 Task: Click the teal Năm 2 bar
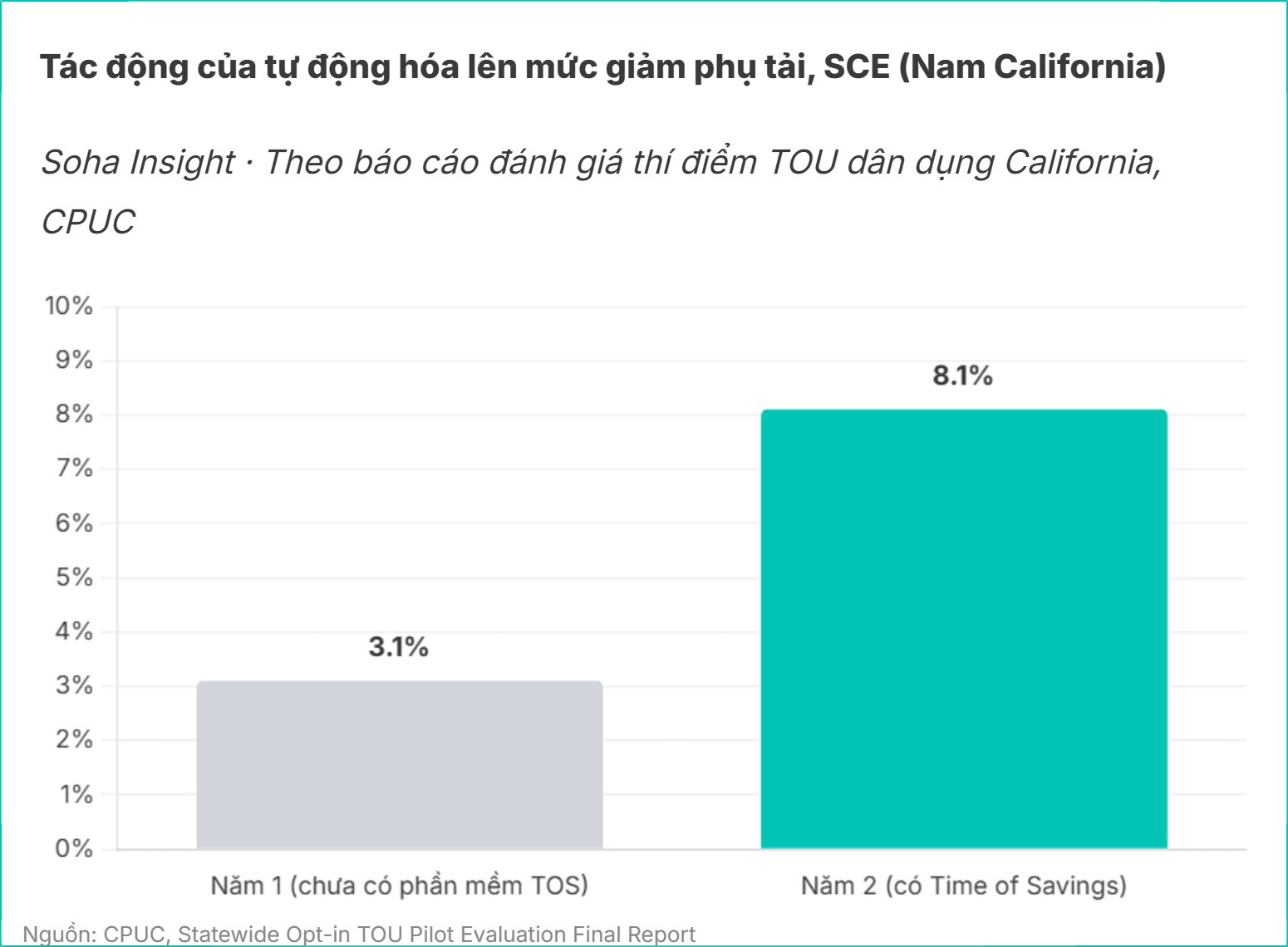[964, 629]
